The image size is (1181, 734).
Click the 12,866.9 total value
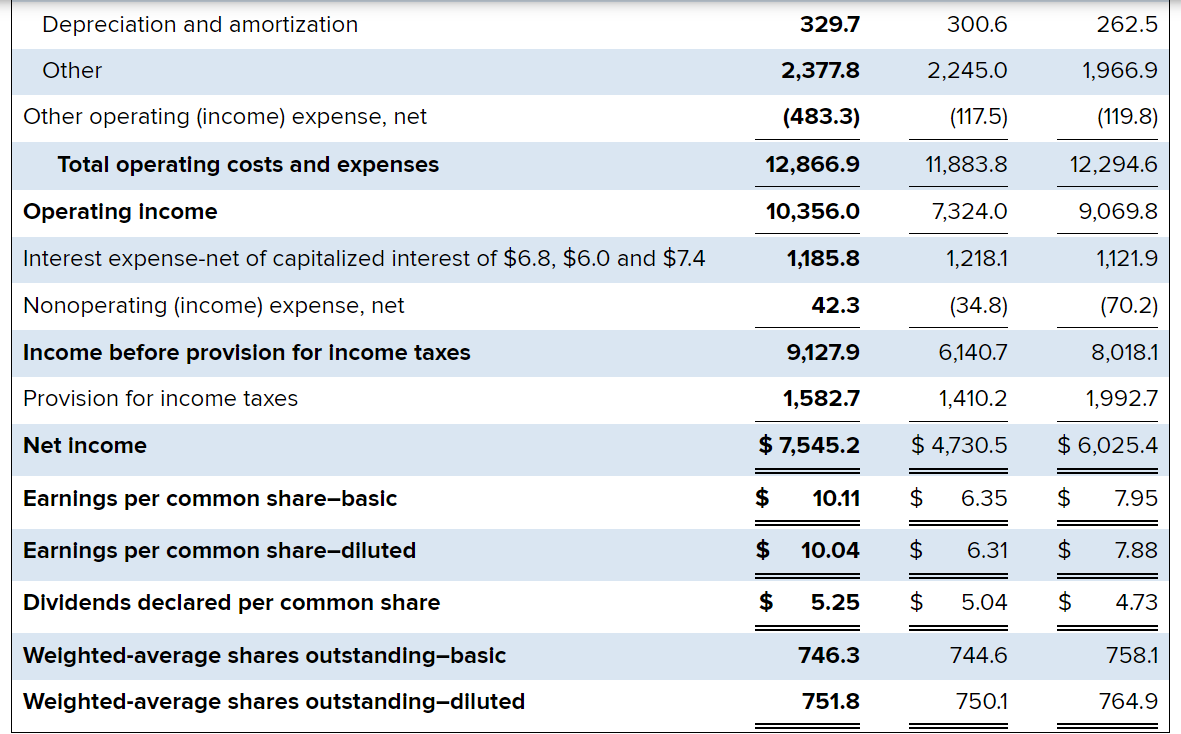(812, 165)
